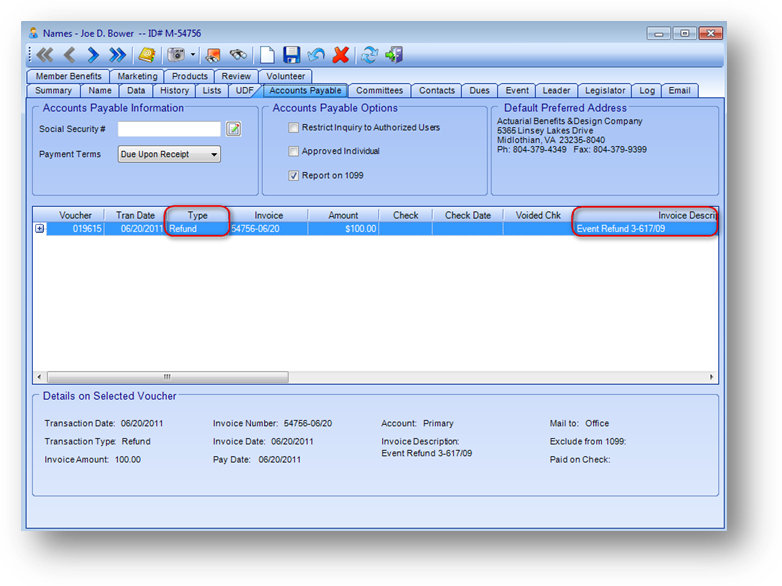Select the Data tab

(x=136, y=91)
